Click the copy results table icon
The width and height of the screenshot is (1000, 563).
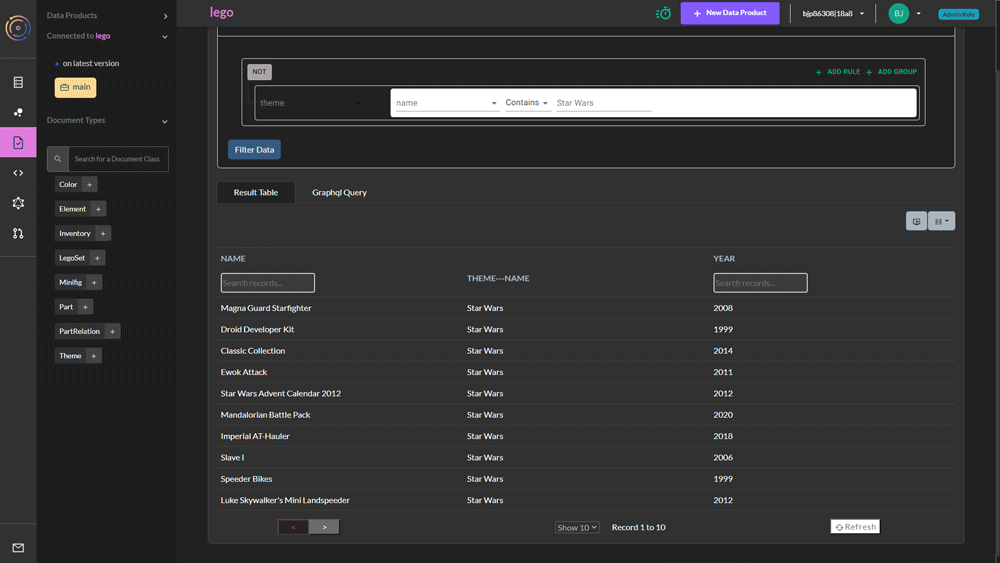(x=916, y=221)
